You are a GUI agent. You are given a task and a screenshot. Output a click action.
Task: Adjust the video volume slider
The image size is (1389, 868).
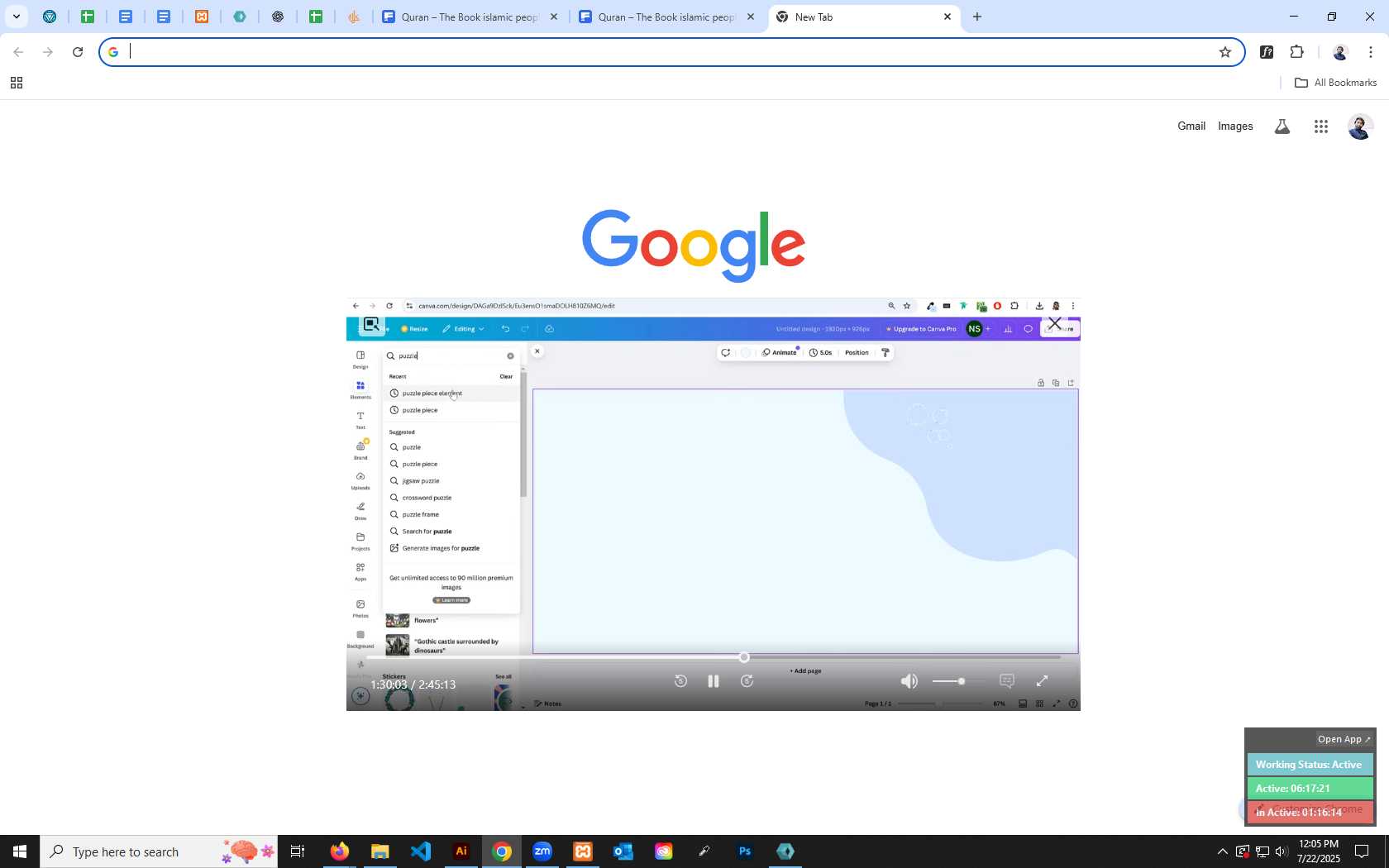[959, 681]
